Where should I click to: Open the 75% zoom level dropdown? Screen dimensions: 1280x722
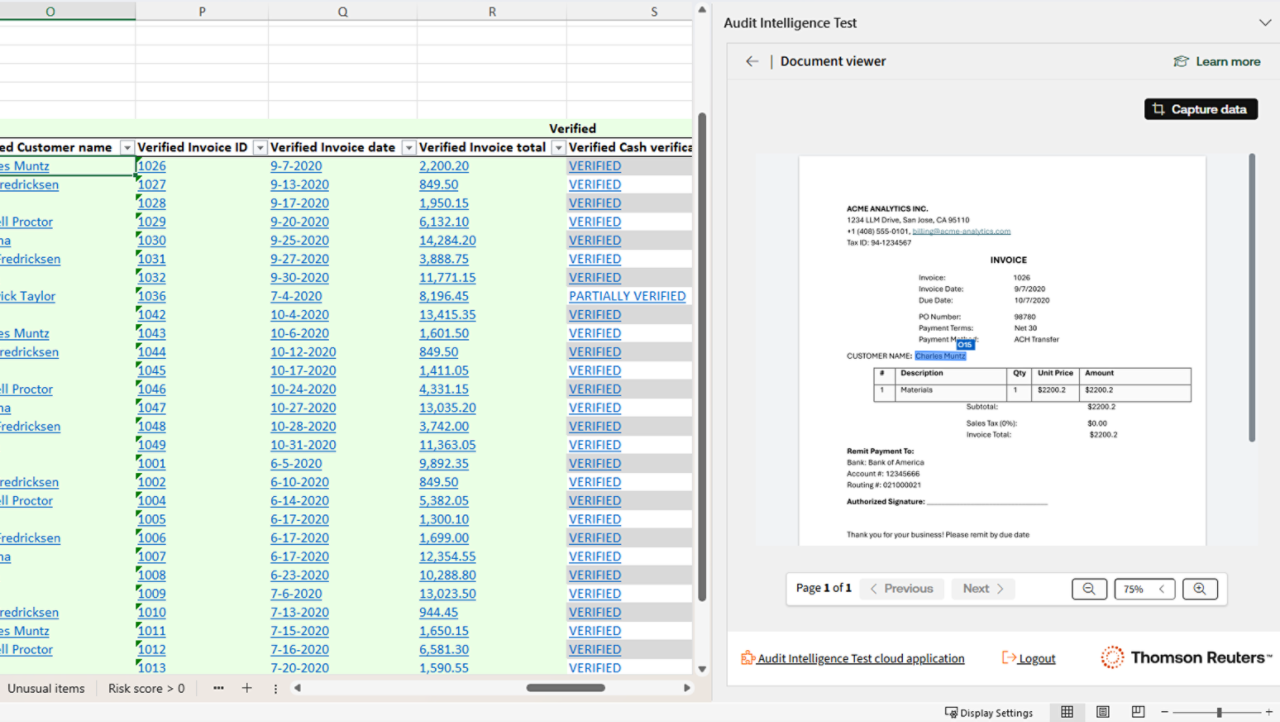point(1144,589)
